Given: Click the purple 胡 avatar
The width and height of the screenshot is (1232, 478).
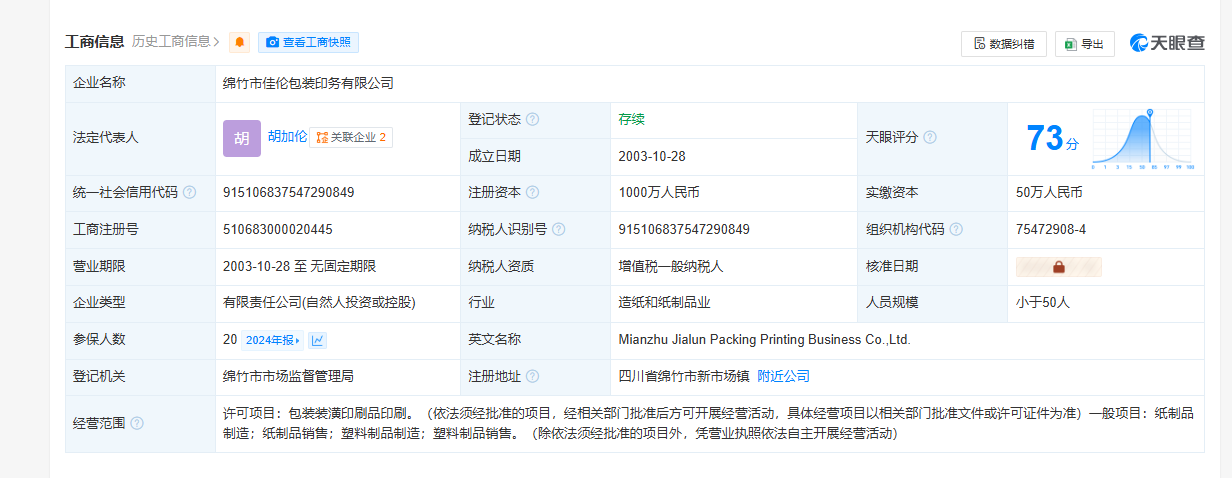Looking at the screenshot, I should (x=241, y=138).
